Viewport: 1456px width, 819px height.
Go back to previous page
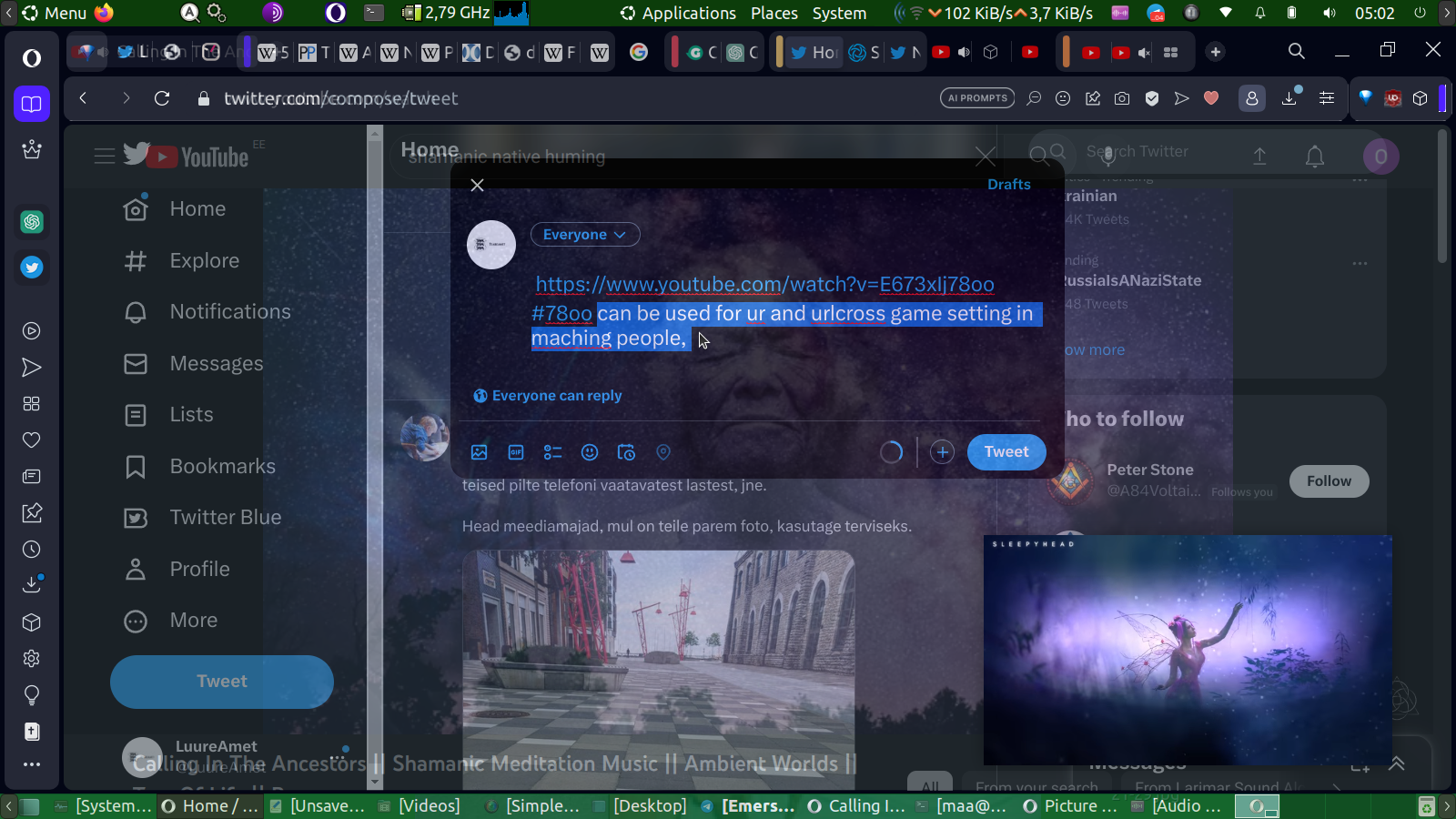tap(84, 98)
